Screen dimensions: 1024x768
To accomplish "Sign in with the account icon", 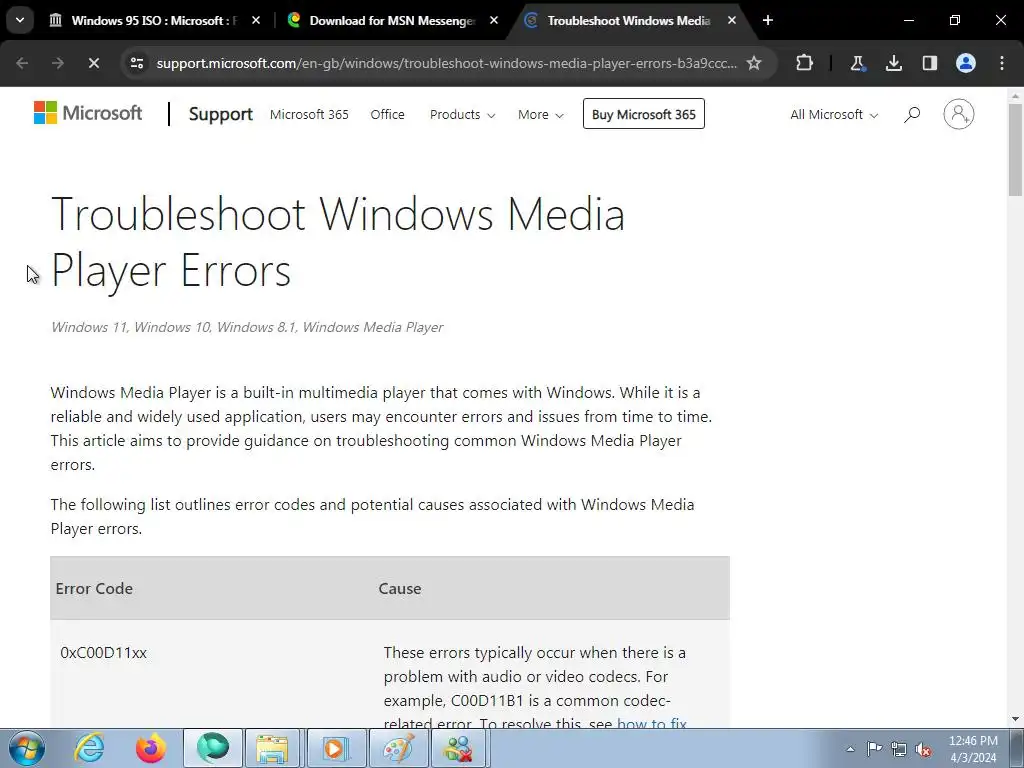I will pyautogui.click(x=959, y=114).
